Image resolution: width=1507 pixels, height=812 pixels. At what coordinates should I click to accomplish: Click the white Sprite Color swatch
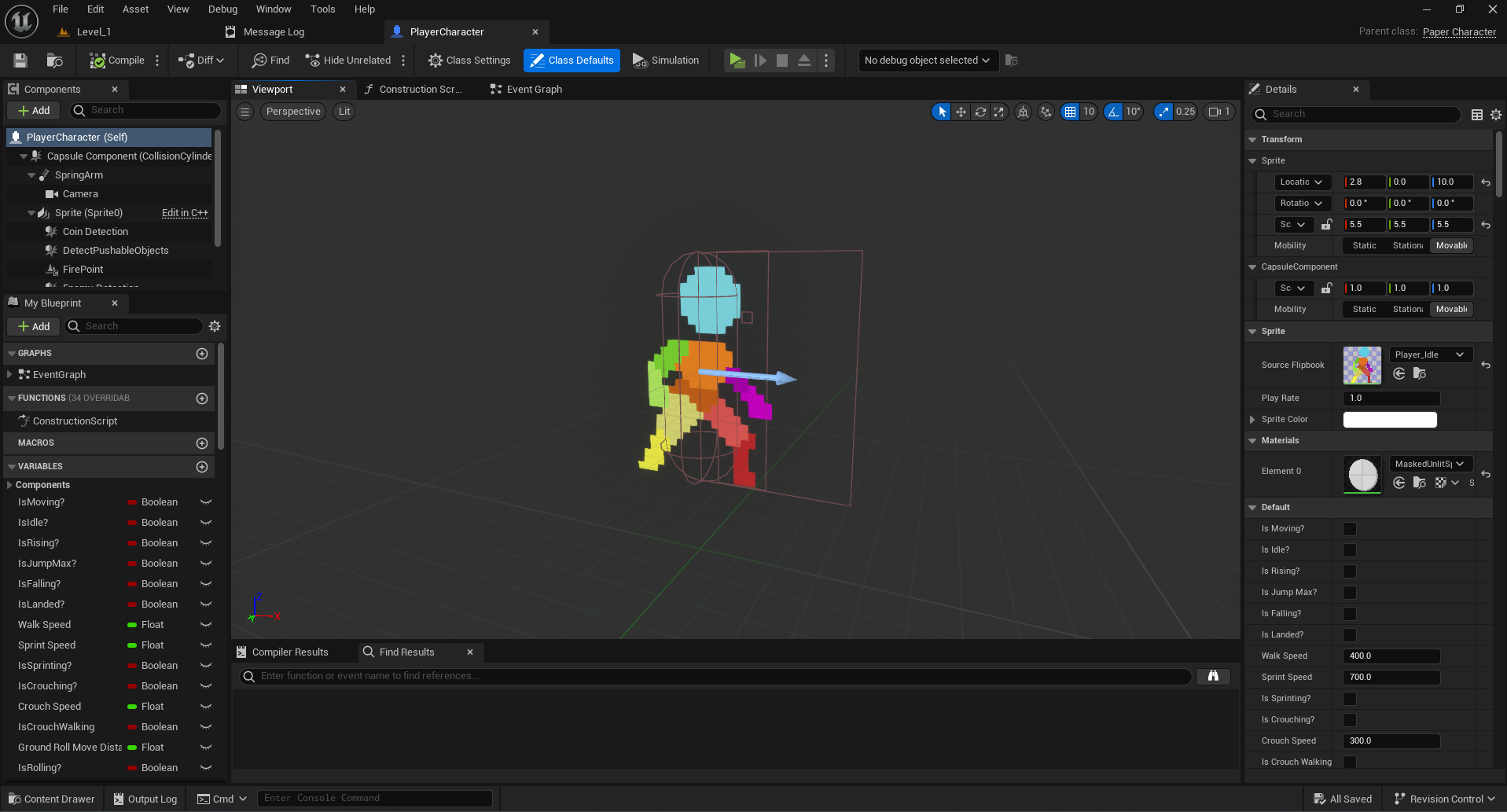click(x=1389, y=420)
